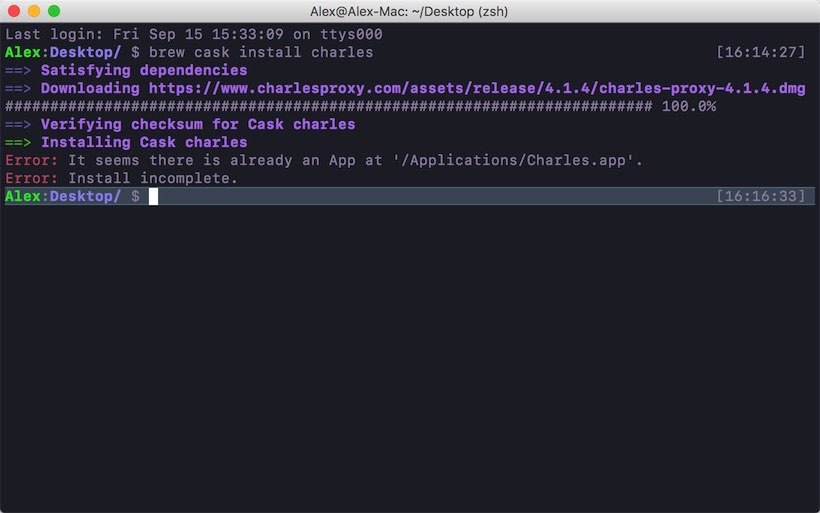Click the [16:16:33] timestamp
820x513 pixels.
pyautogui.click(x=761, y=196)
